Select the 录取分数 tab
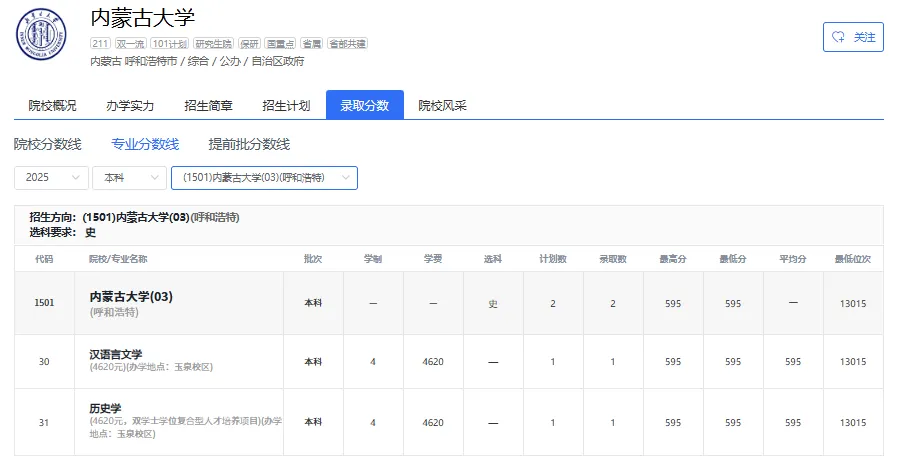 pyautogui.click(x=365, y=105)
